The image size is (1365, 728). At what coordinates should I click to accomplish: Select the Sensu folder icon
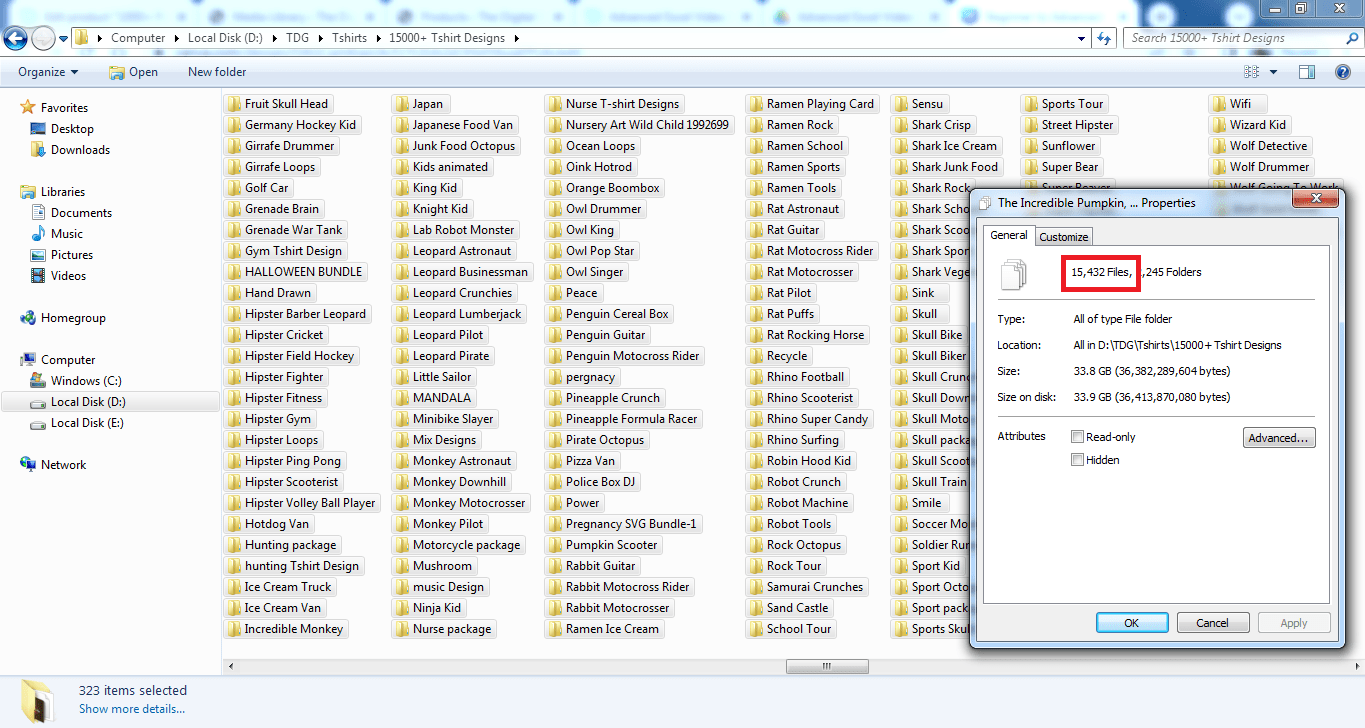900,104
